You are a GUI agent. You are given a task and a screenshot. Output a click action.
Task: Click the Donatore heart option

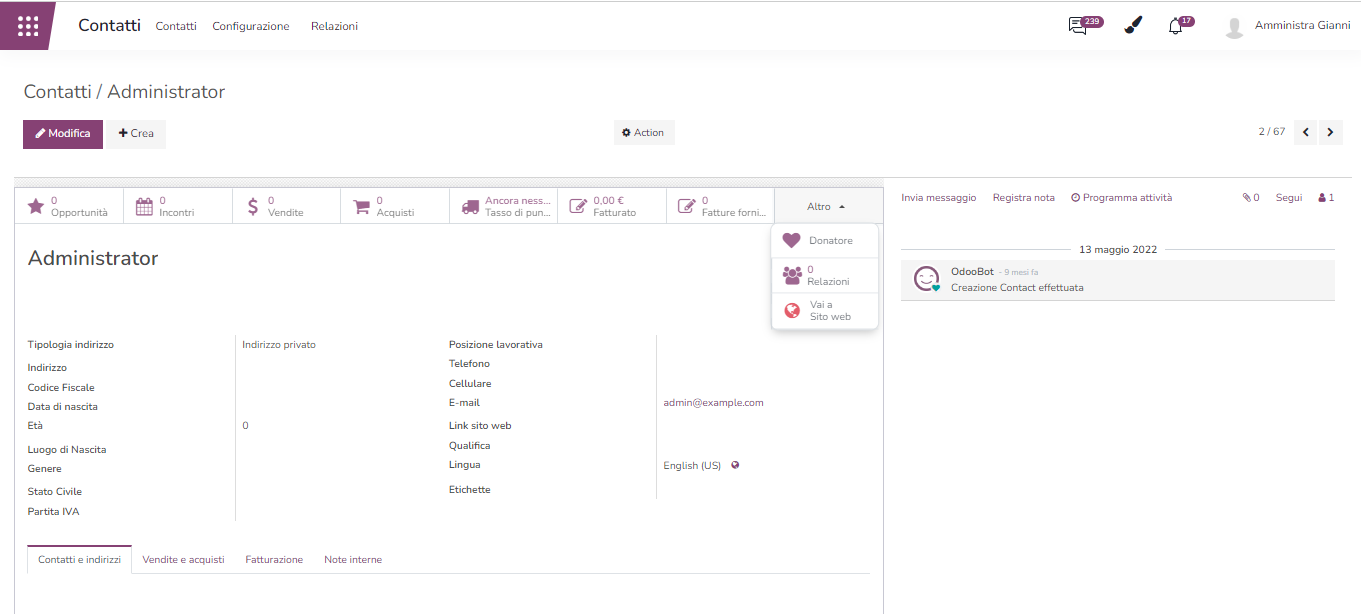[824, 241]
